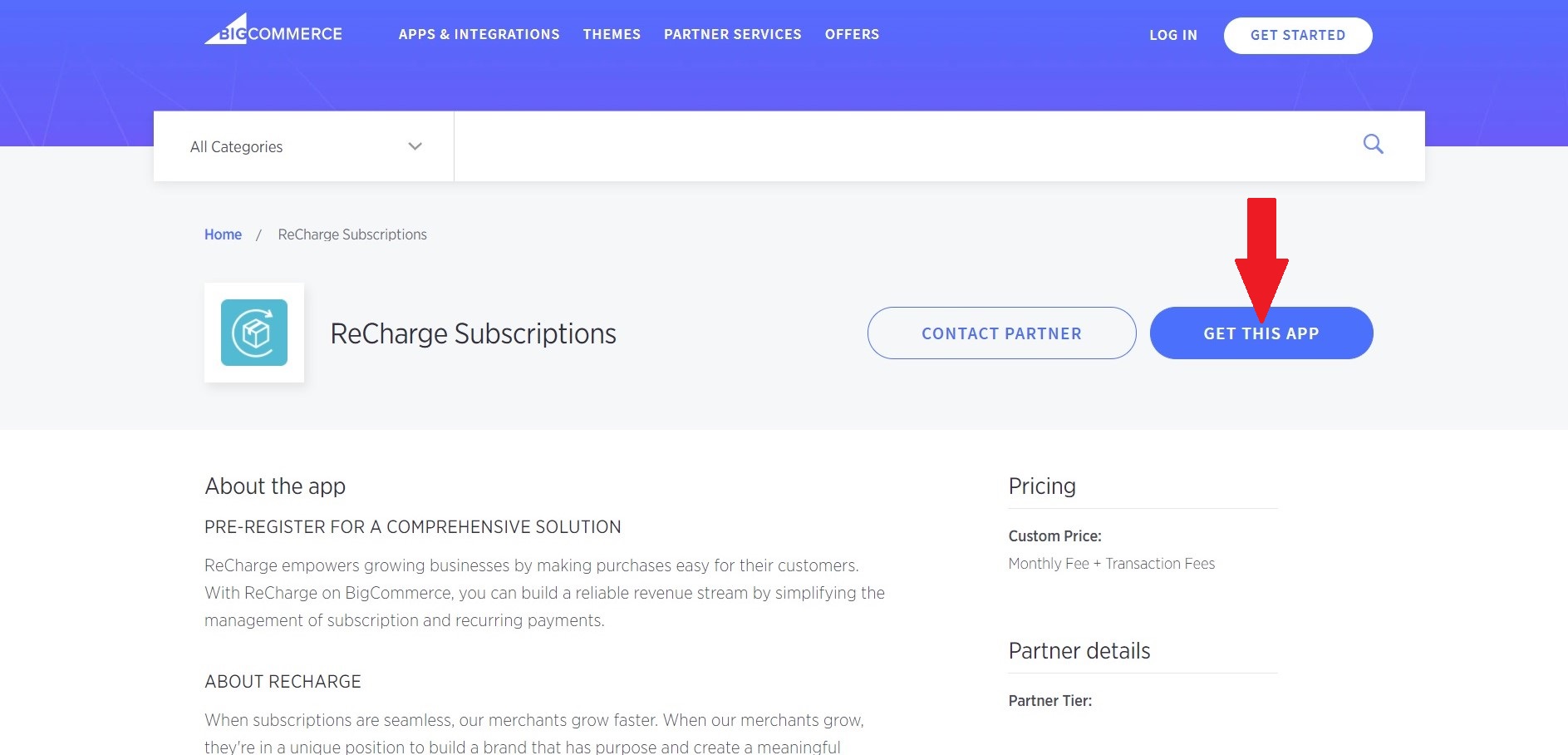Viewport: 1568px width, 755px height.
Task: Click the Log In link
Action: tap(1172, 35)
